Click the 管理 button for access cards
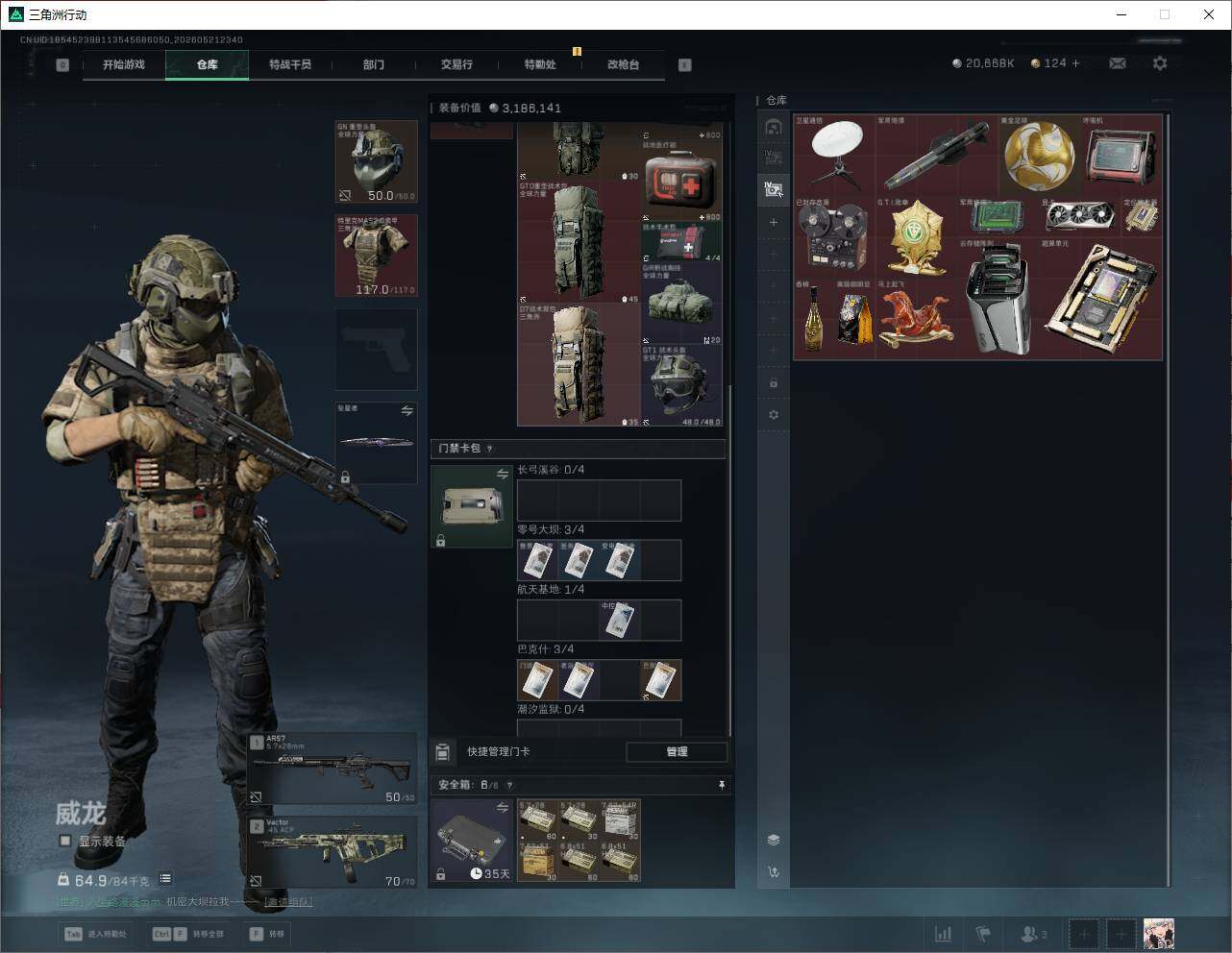Screen dimensions: 1232x953 (677, 751)
